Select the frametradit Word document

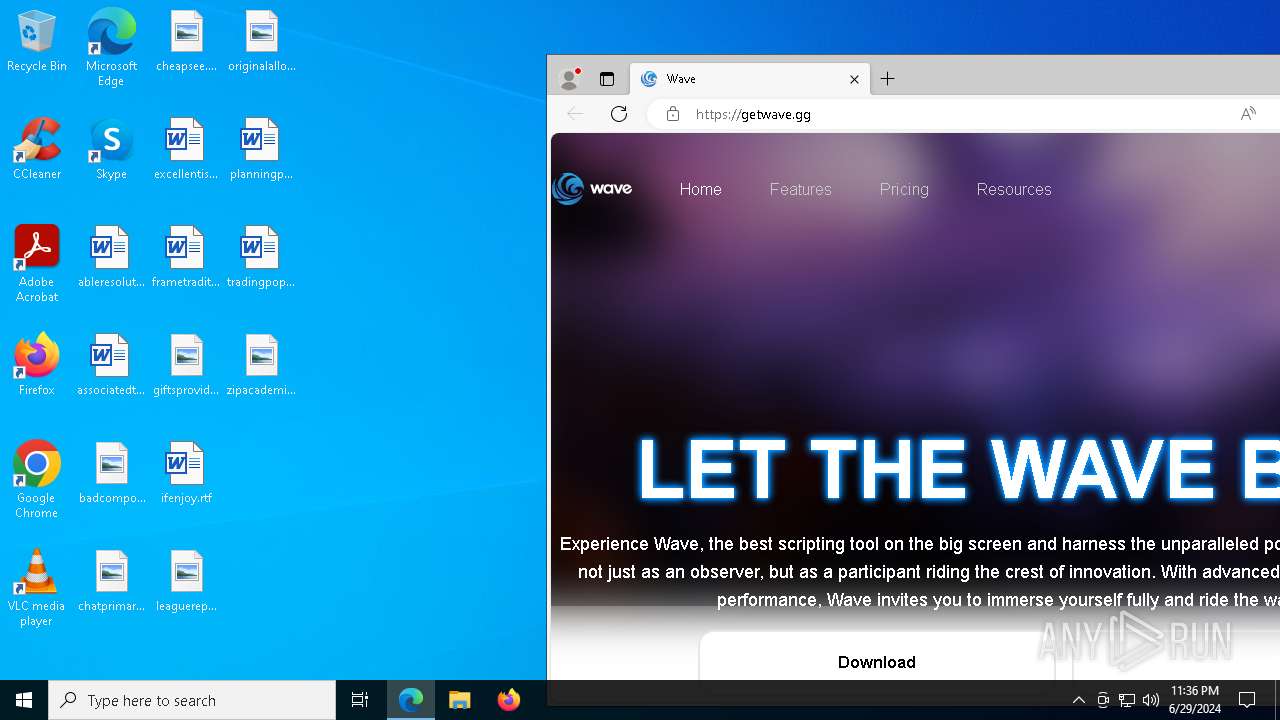[x=186, y=257]
